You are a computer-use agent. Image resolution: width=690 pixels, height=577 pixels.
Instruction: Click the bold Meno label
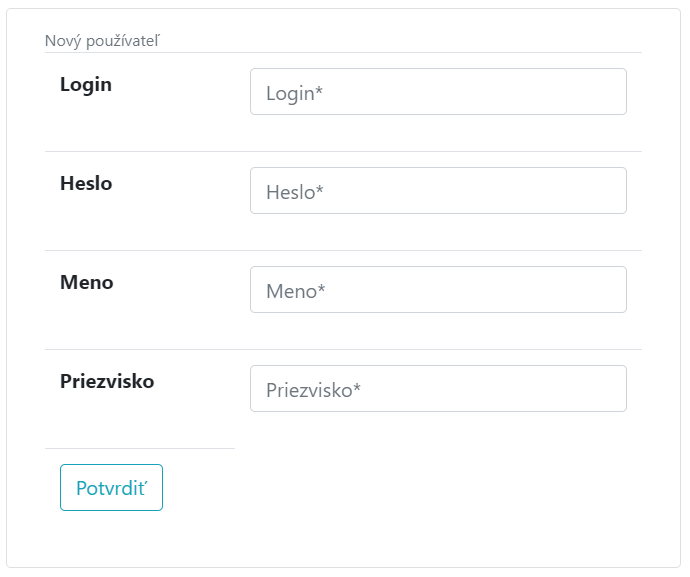coord(87,282)
